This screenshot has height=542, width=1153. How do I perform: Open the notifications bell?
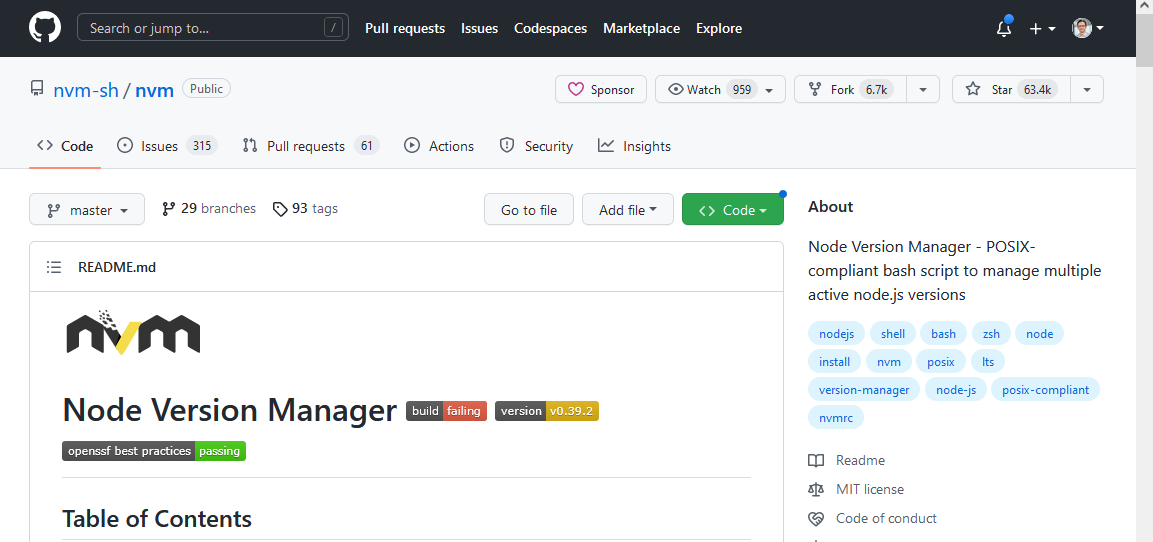(x=1004, y=29)
